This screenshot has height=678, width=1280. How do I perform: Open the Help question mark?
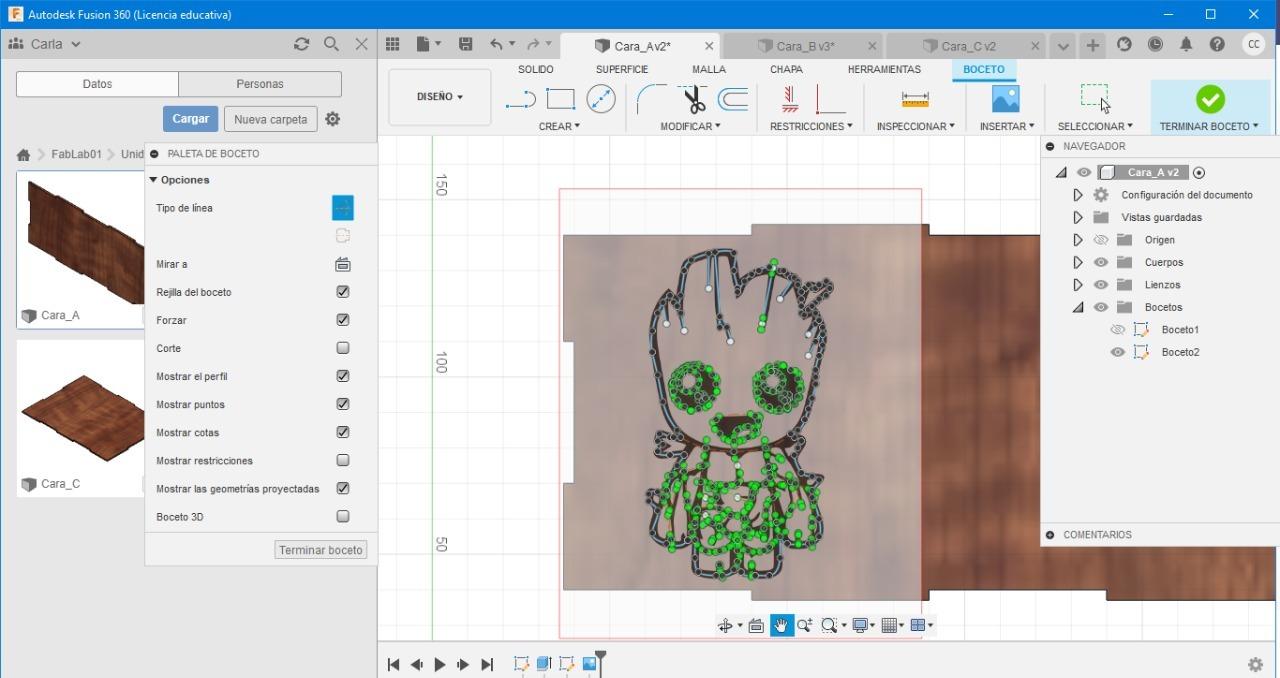[1217, 44]
